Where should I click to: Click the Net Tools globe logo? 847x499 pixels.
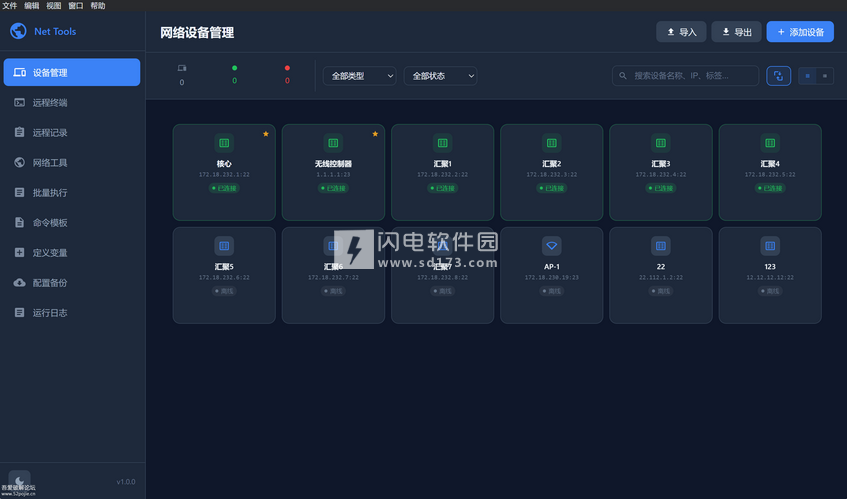point(18,31)
